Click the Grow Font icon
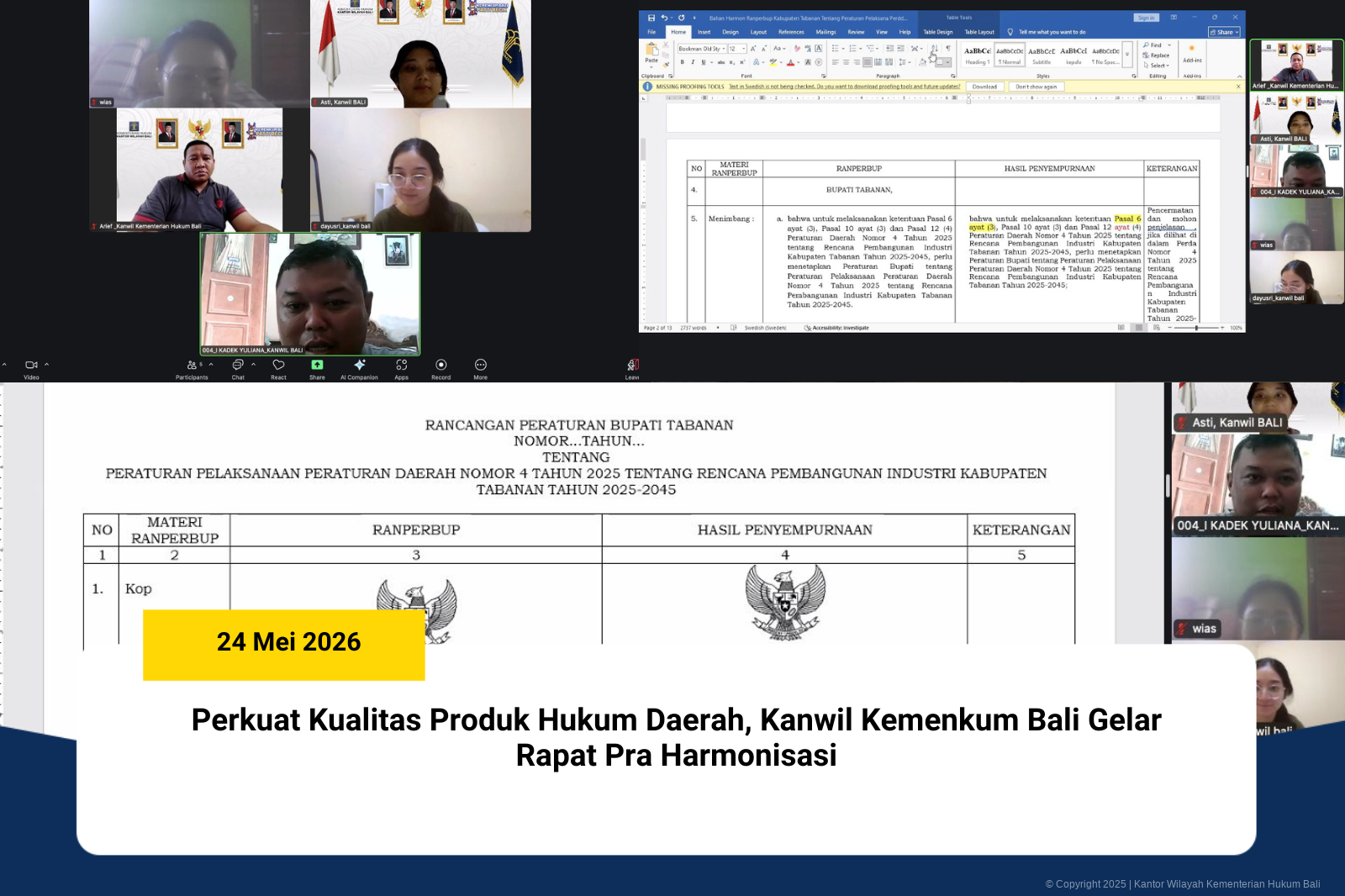Screen dimensions: 1345x896 point(753,49)
